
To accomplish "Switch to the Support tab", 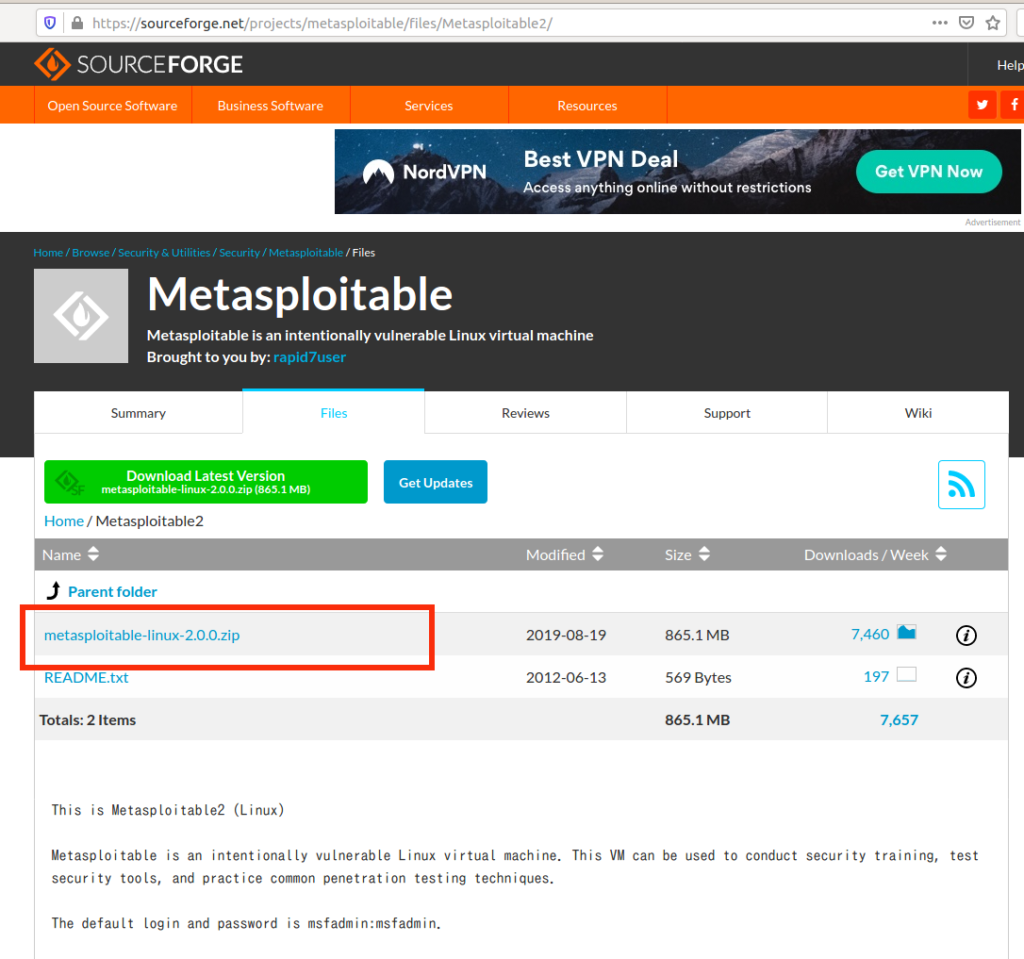I will (x=727, y=413).
